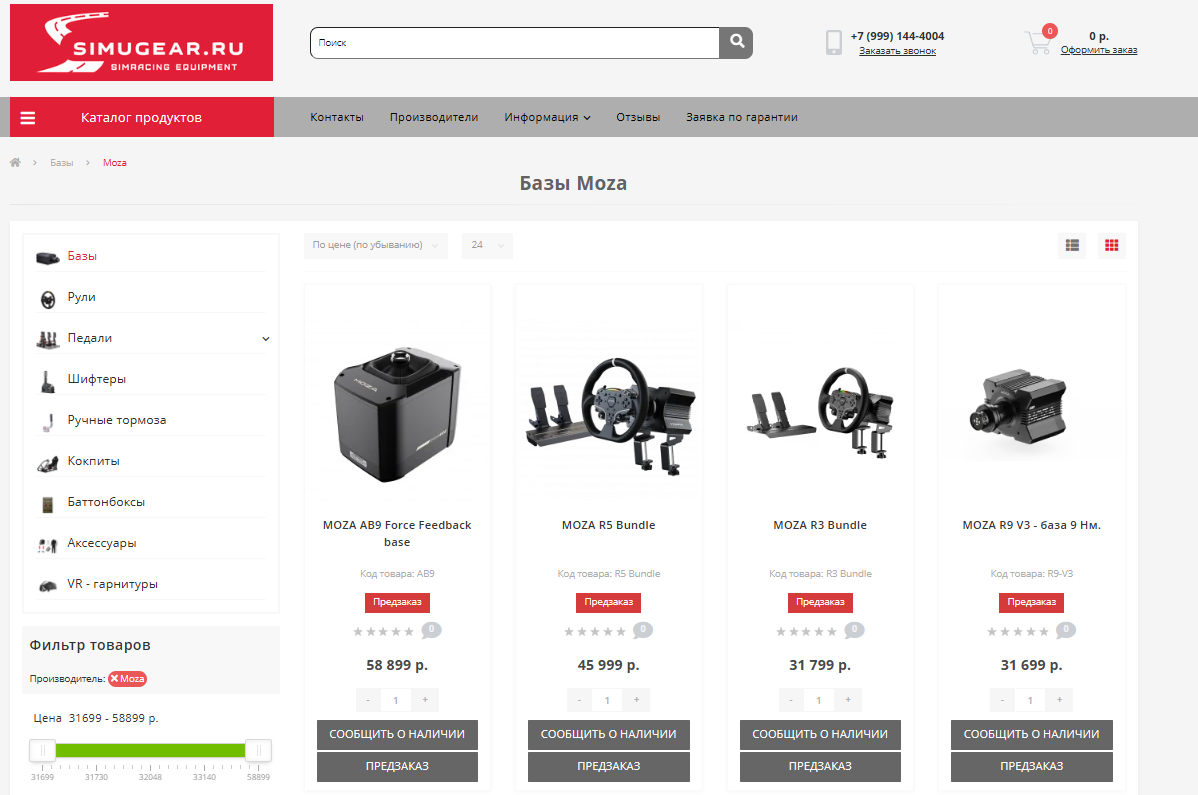Image resolution: width=1198 pixels, height=795 pixels.
Task: Open reviews bubble for MOZA AB9
Action: point(432,631)
